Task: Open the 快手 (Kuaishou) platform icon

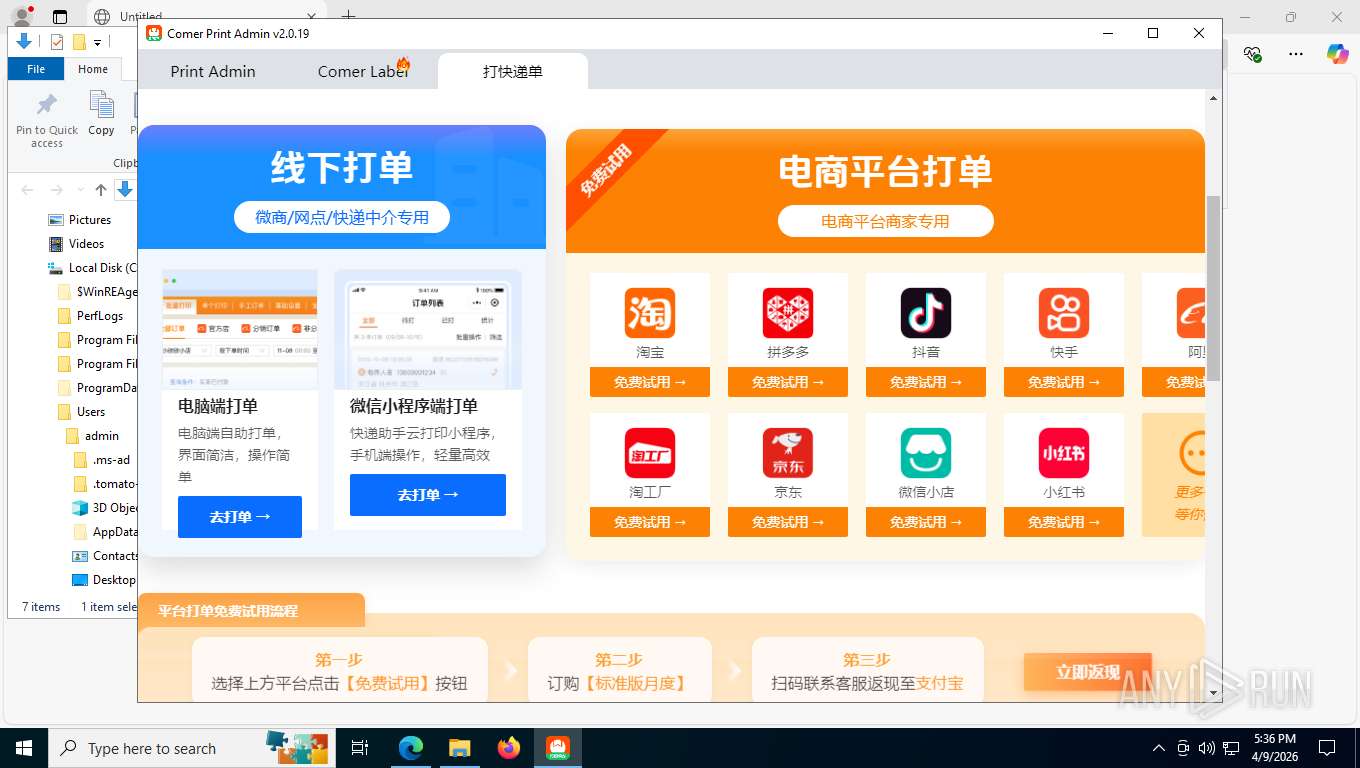Action: (x=1064, y=313)
